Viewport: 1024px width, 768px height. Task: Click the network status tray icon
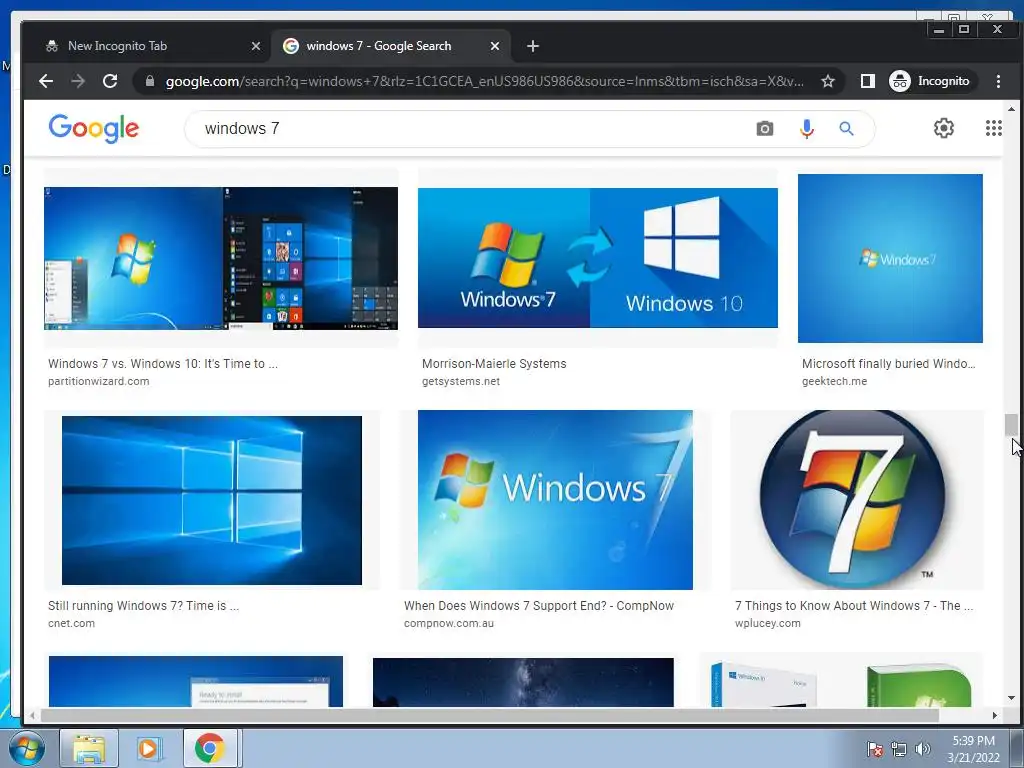click(x=899, y=750)
